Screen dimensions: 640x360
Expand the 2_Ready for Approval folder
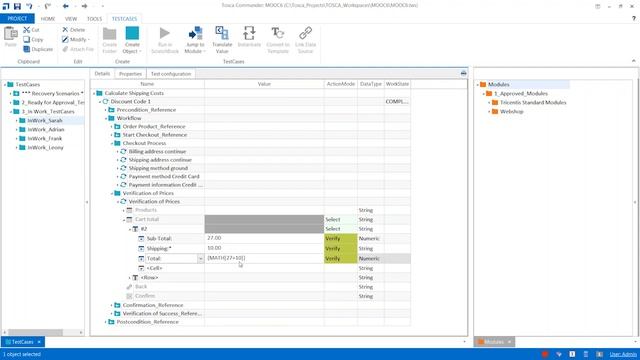click(x=11, y=102)
